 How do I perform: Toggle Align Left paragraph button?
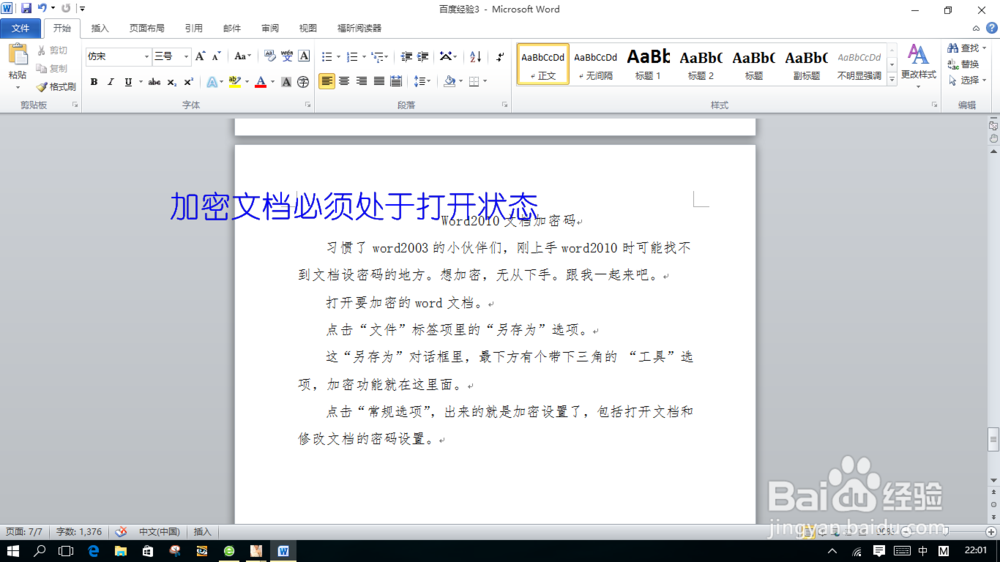(327, 81)
